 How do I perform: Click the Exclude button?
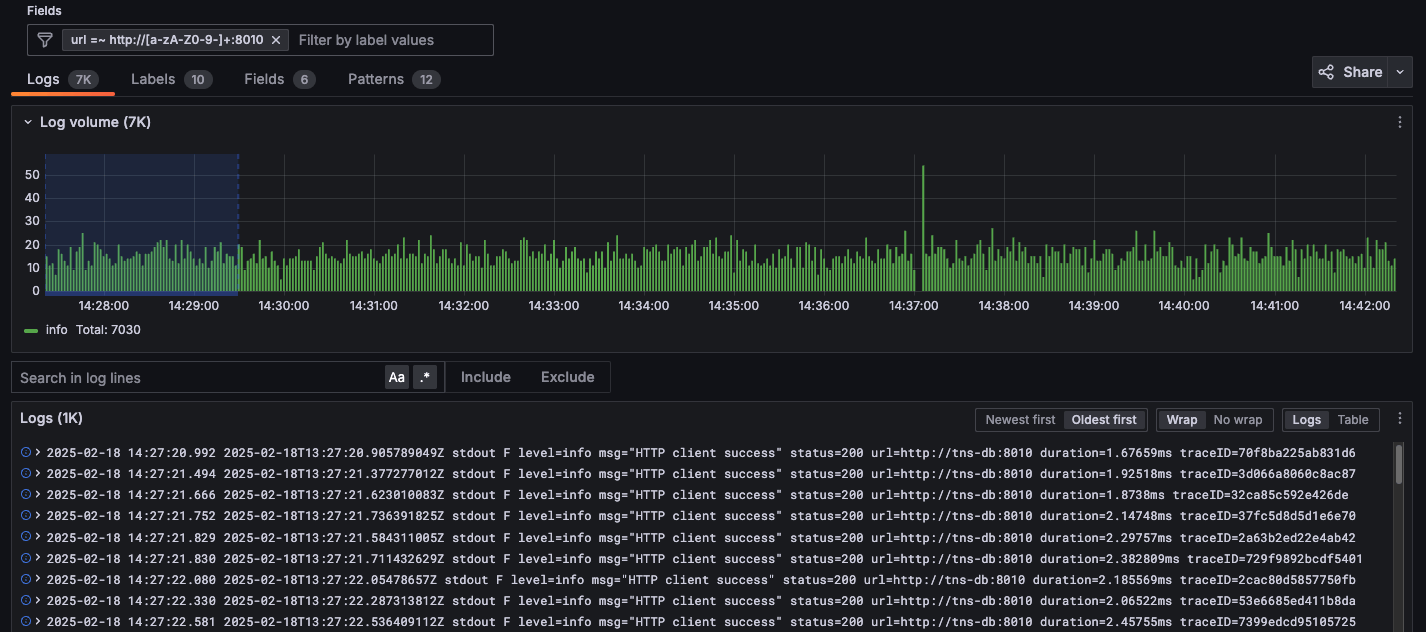pos(567,377)
